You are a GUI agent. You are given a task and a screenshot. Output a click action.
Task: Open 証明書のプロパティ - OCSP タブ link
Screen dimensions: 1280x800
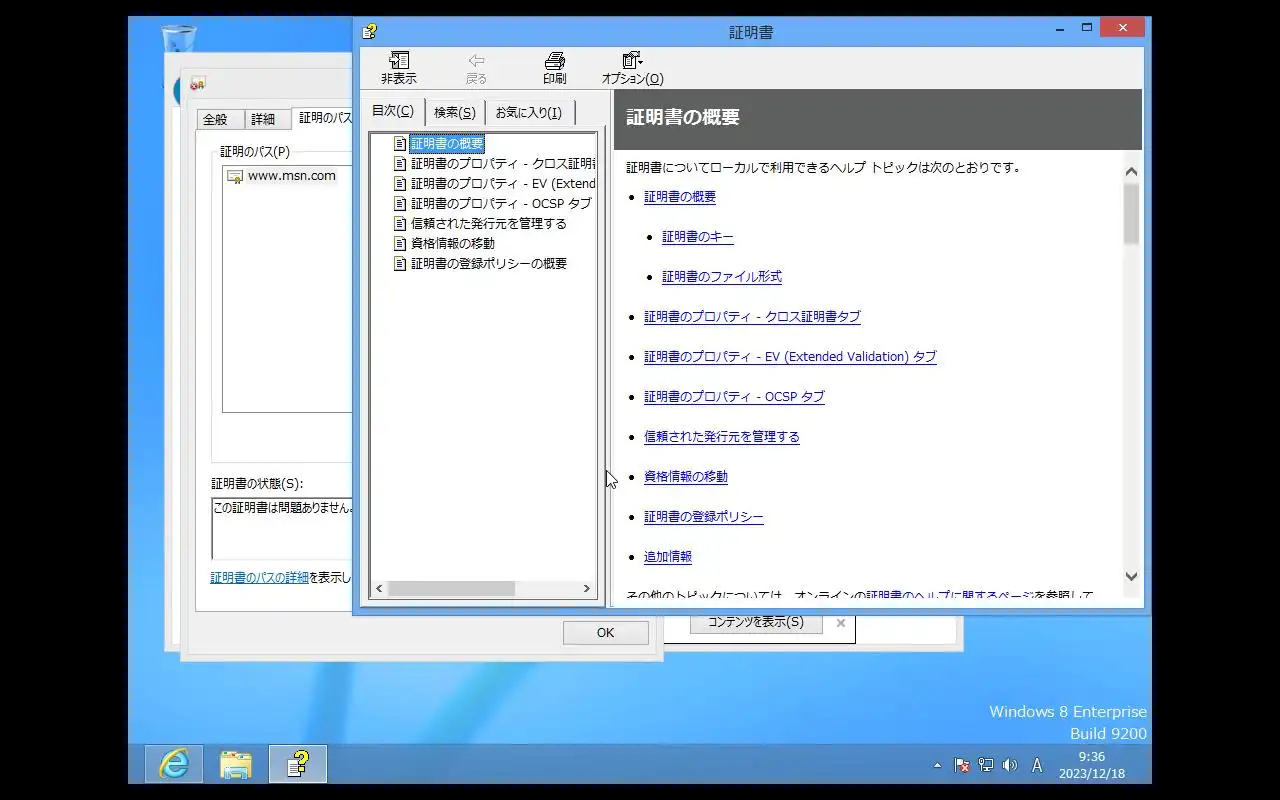(734, 397)
